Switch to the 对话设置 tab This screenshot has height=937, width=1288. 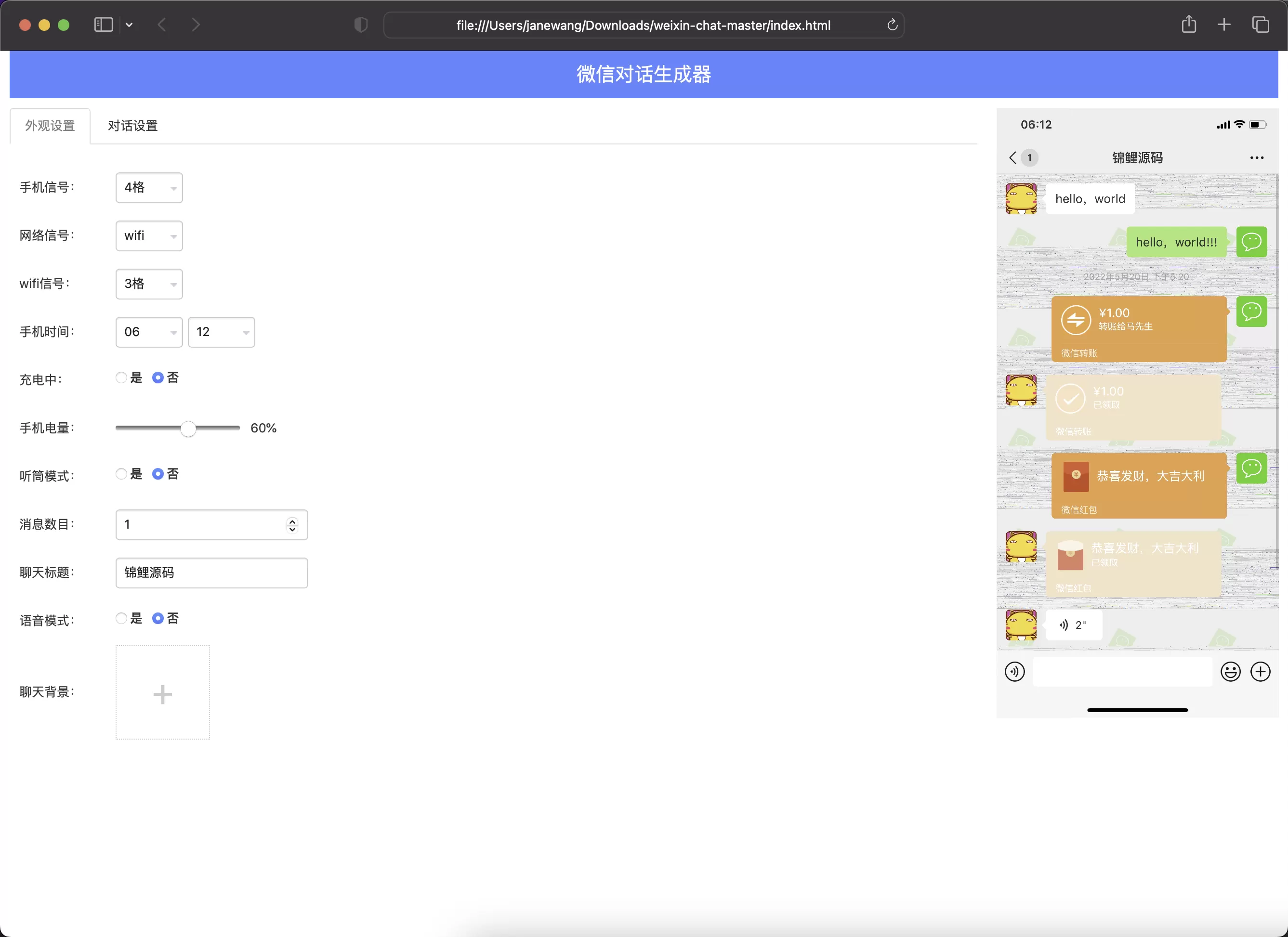tap(133, 125)
